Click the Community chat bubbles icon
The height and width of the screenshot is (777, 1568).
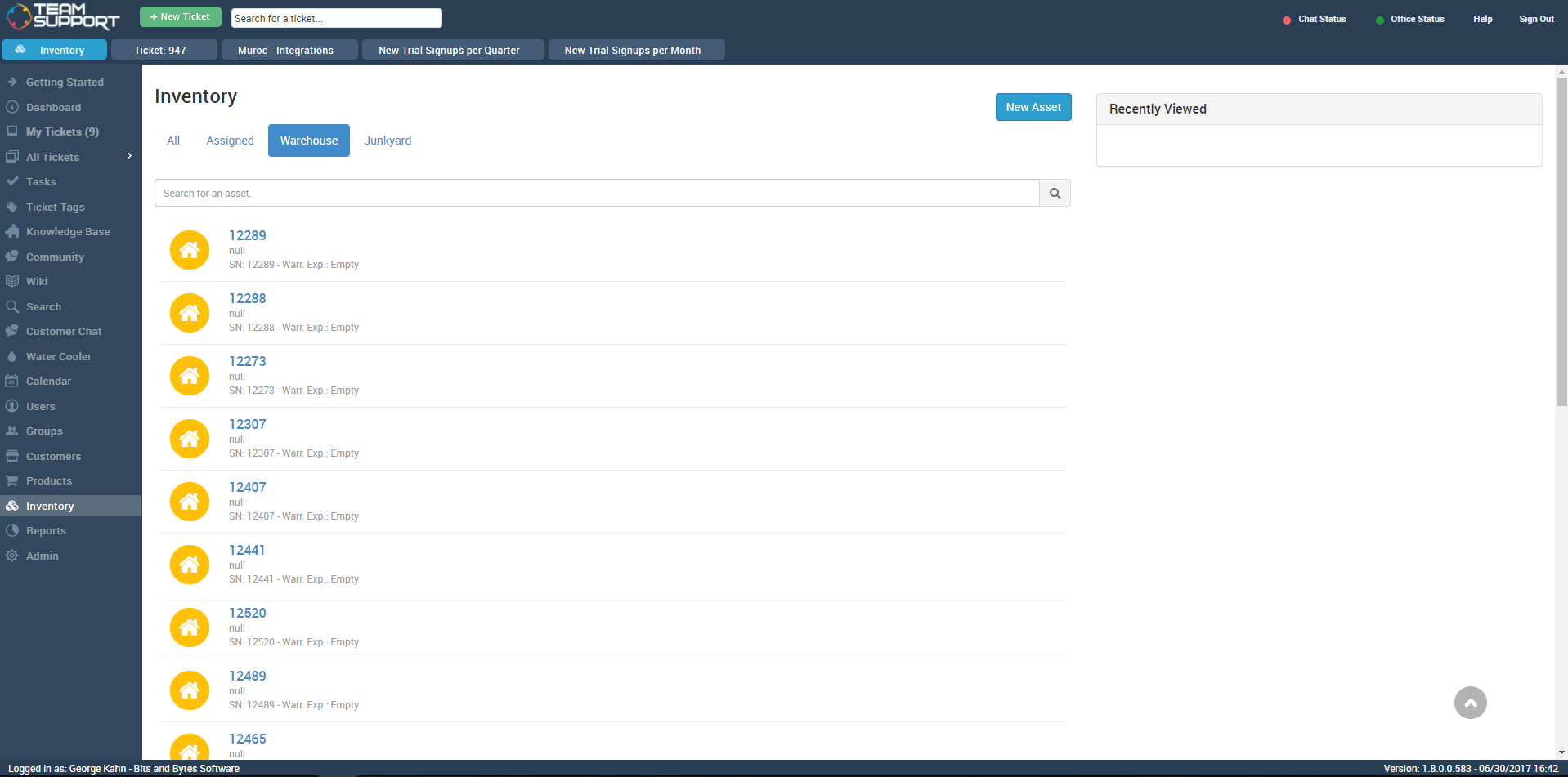pyautogui.click(x=12, y=257)
